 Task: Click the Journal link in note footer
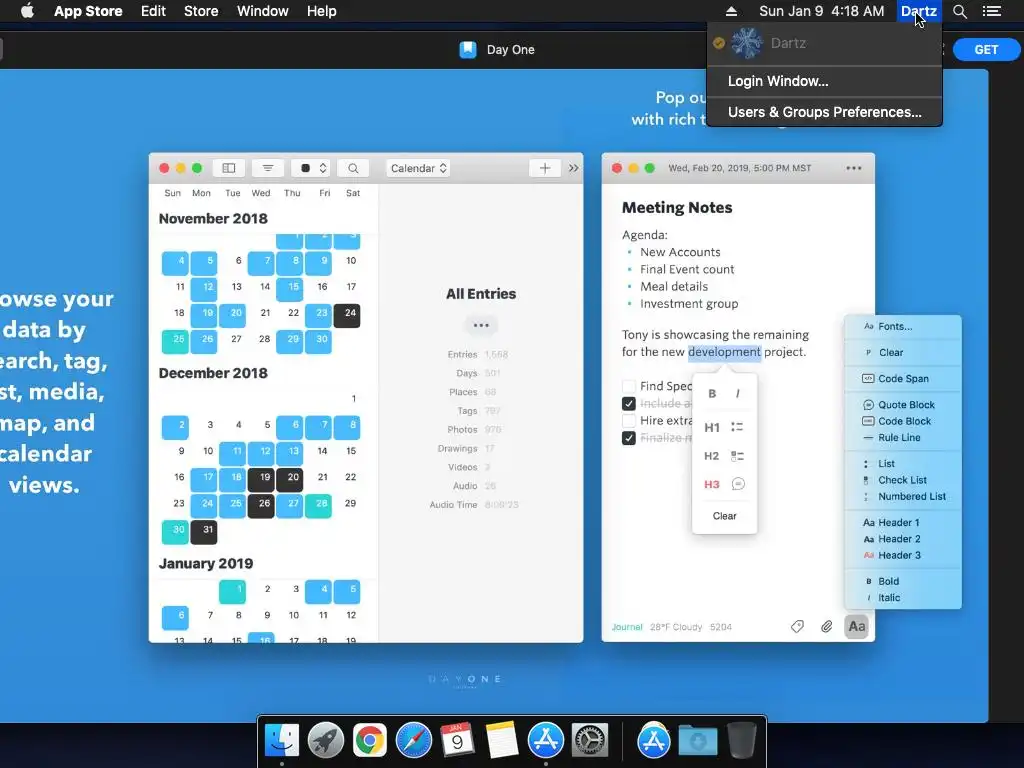pos(627,627)
